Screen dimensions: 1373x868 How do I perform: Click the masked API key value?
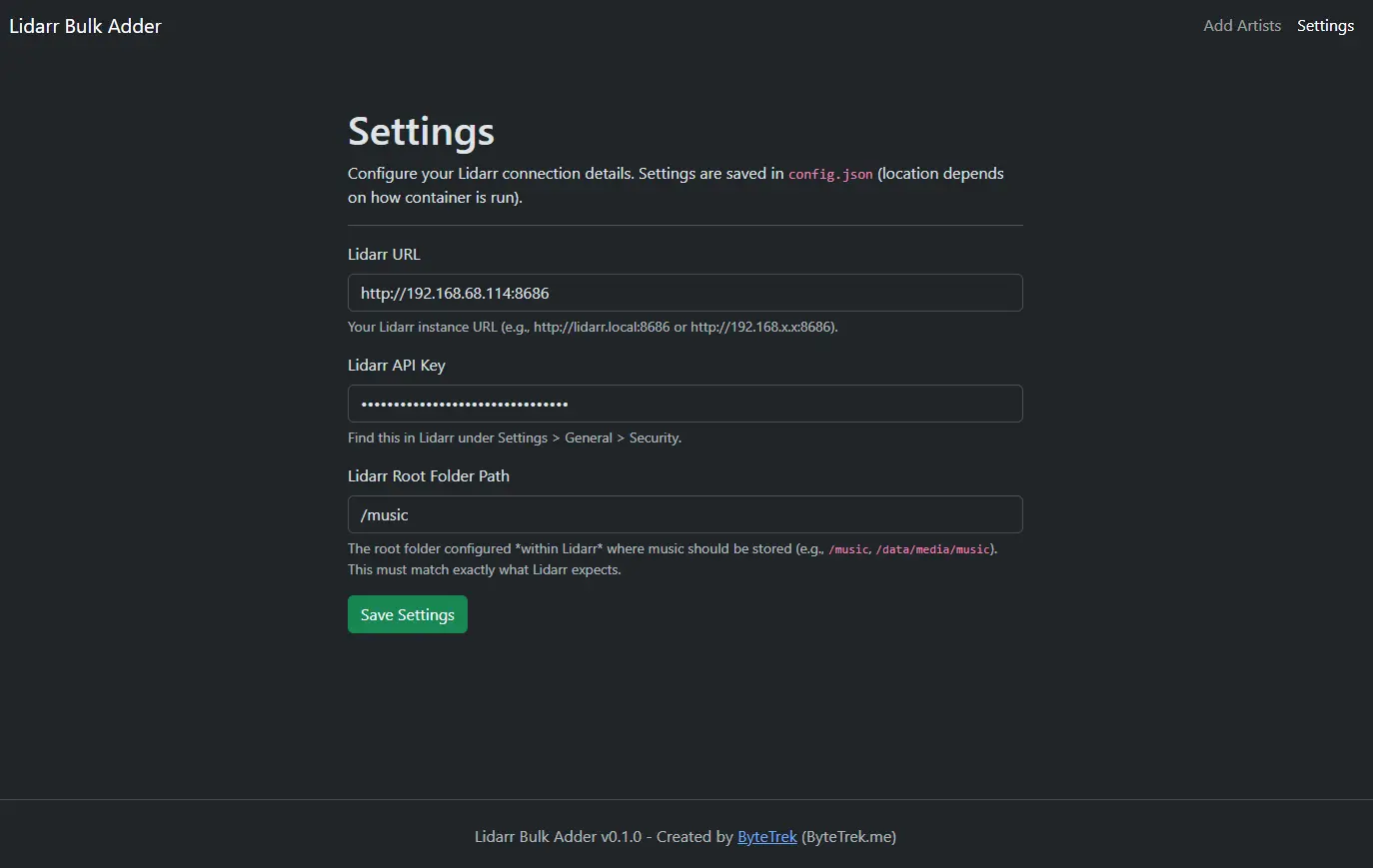coord(463,404)
